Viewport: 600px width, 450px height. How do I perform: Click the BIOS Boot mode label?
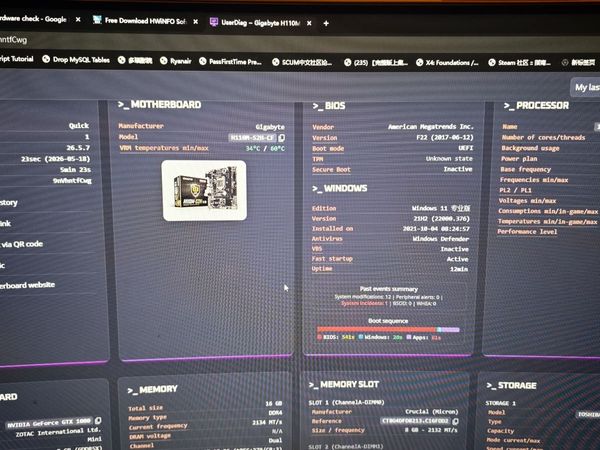pyautogui.click(x=328, y=148)
